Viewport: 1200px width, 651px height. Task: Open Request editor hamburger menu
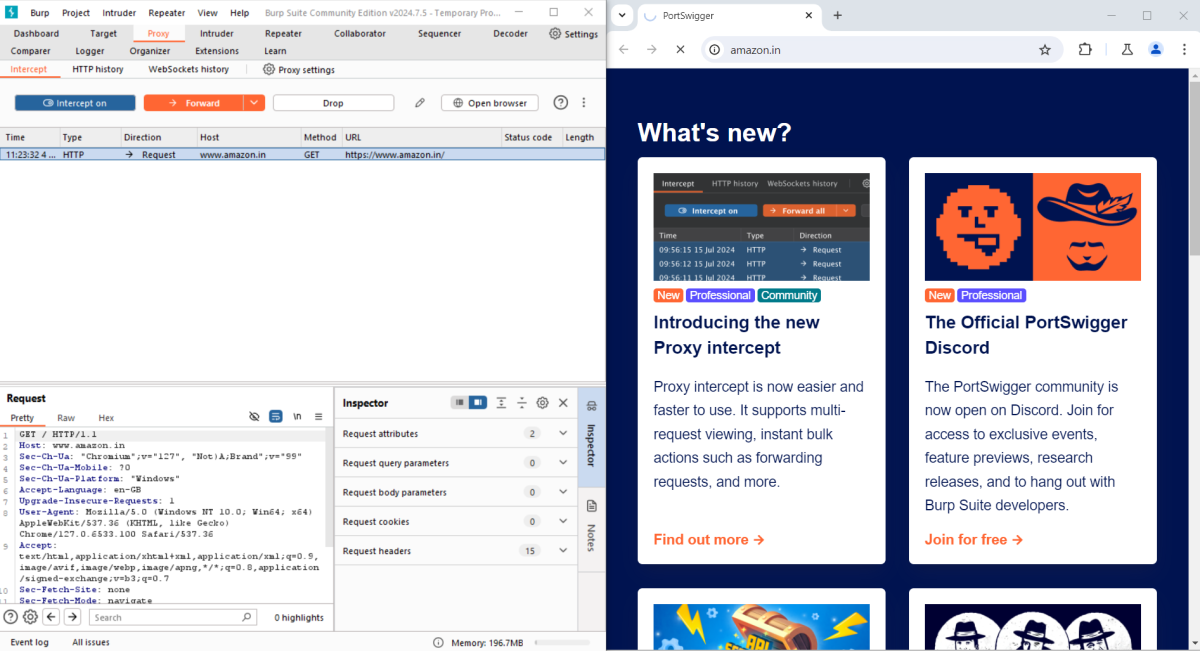(x=319, y=417)
